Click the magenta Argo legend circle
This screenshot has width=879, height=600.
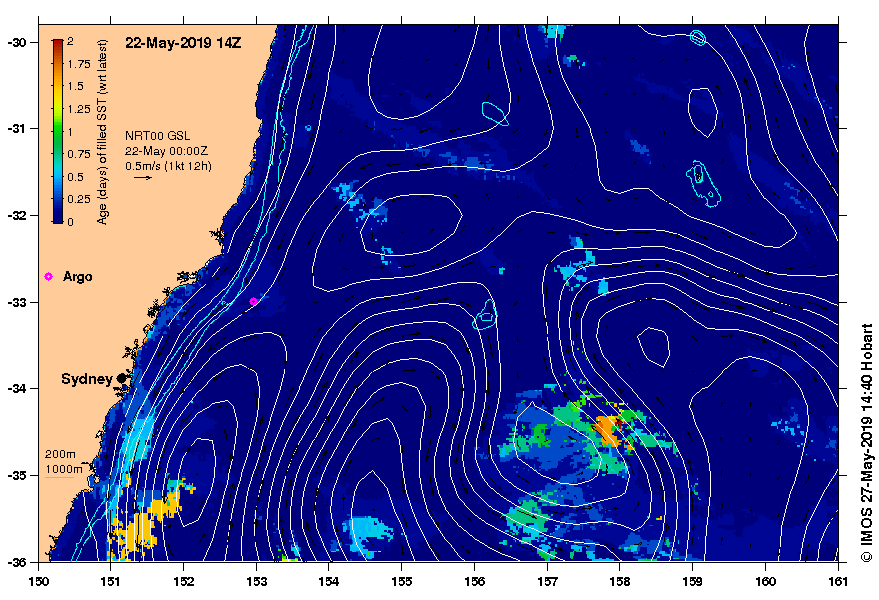point(49,276)
